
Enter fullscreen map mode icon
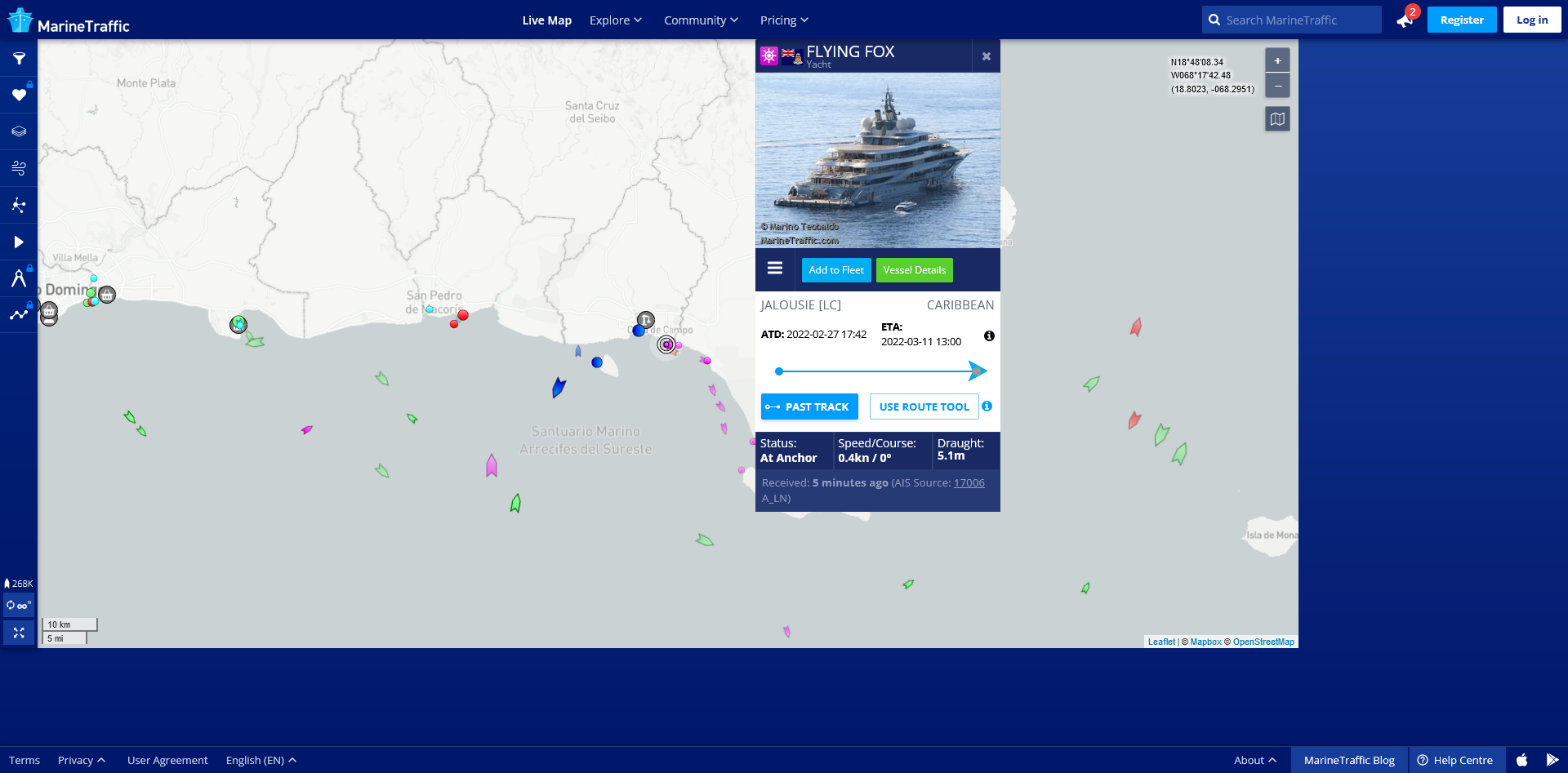pos(19,633)
